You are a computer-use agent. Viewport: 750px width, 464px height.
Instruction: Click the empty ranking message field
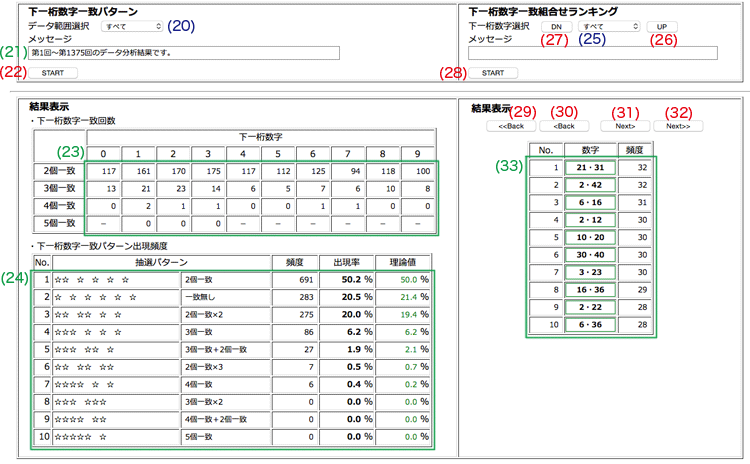[593, 53]
